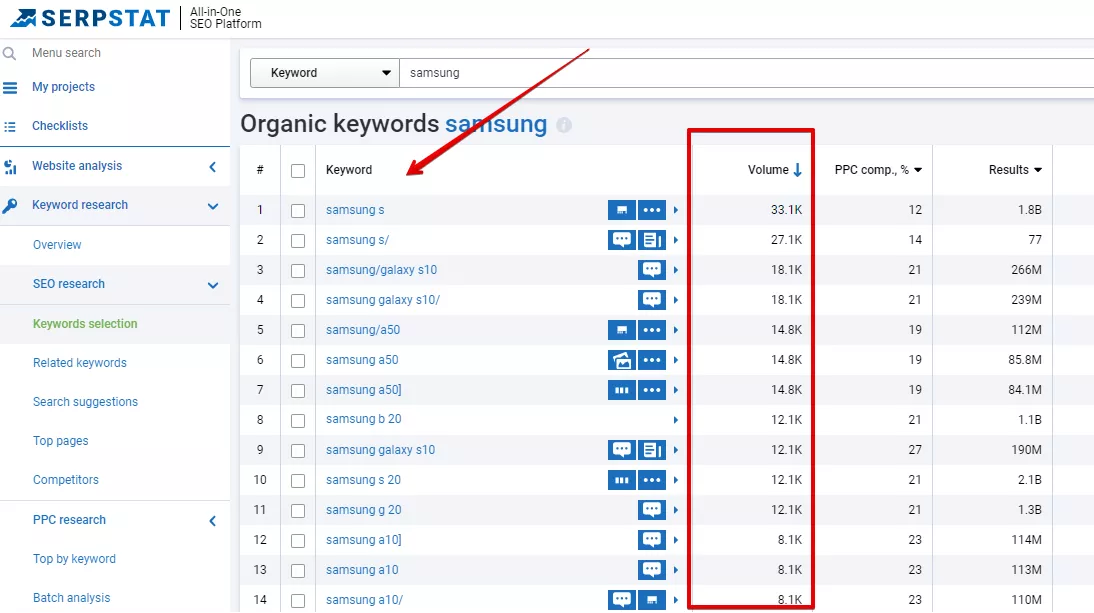The height and width of the screenshot is (613, 1094).
Task: Open the PPC comp., % column dropdown
Action: click(917, 170)
